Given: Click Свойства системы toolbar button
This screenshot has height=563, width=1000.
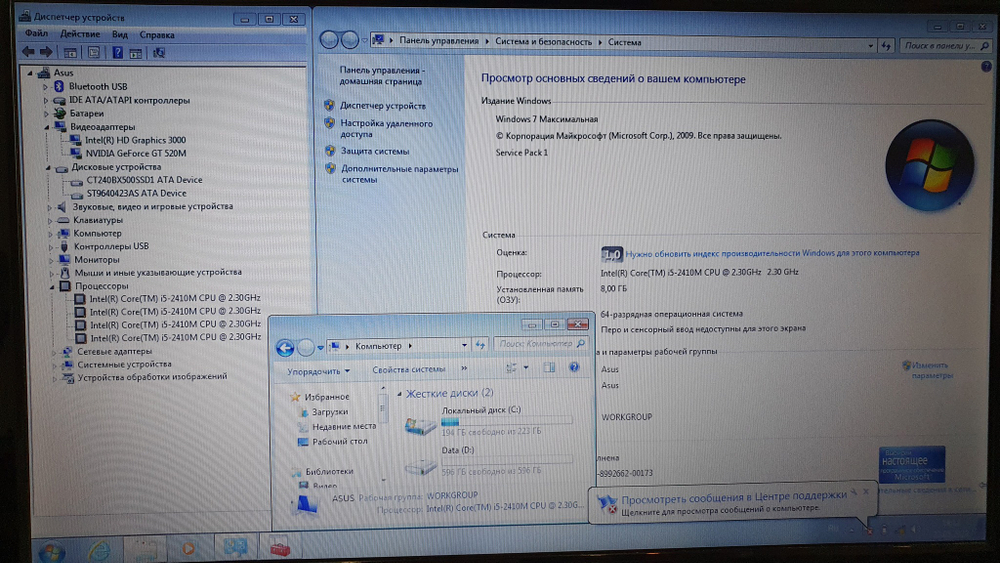Looking at the screenshot, I should [x=409, y=369].
